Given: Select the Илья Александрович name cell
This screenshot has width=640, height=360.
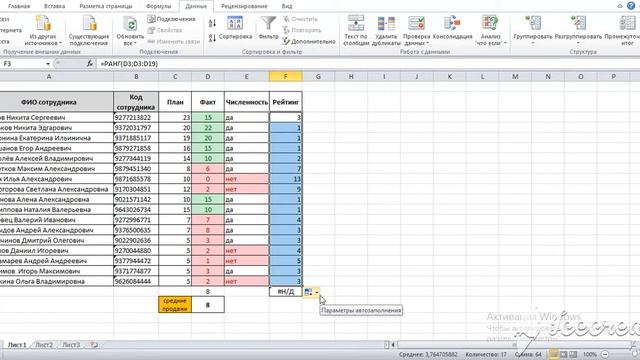Looking at the screenshot, I should coord(57,179).
